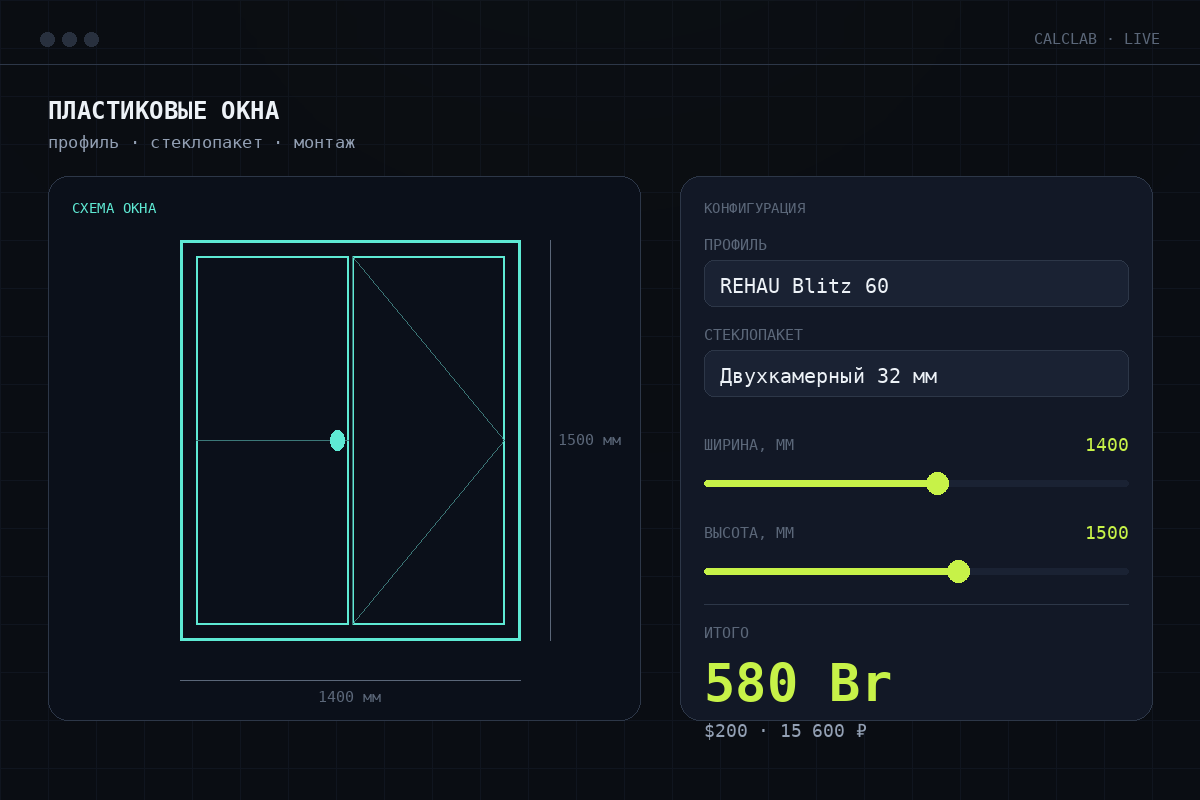
Task: Click the width value 1400 above slider
Action: point(1107,445)
